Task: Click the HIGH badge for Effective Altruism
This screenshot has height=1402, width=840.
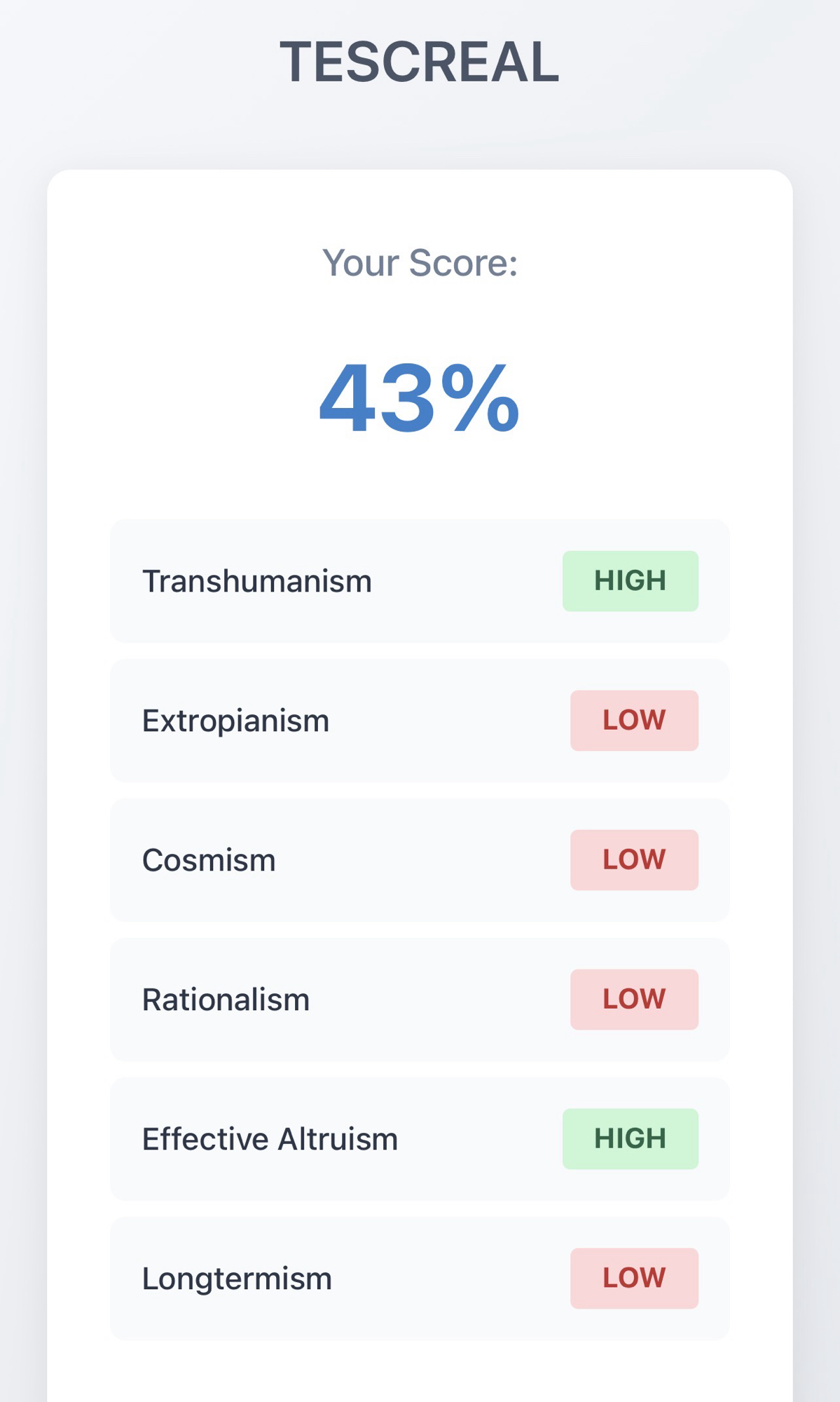Action: 630,1139
